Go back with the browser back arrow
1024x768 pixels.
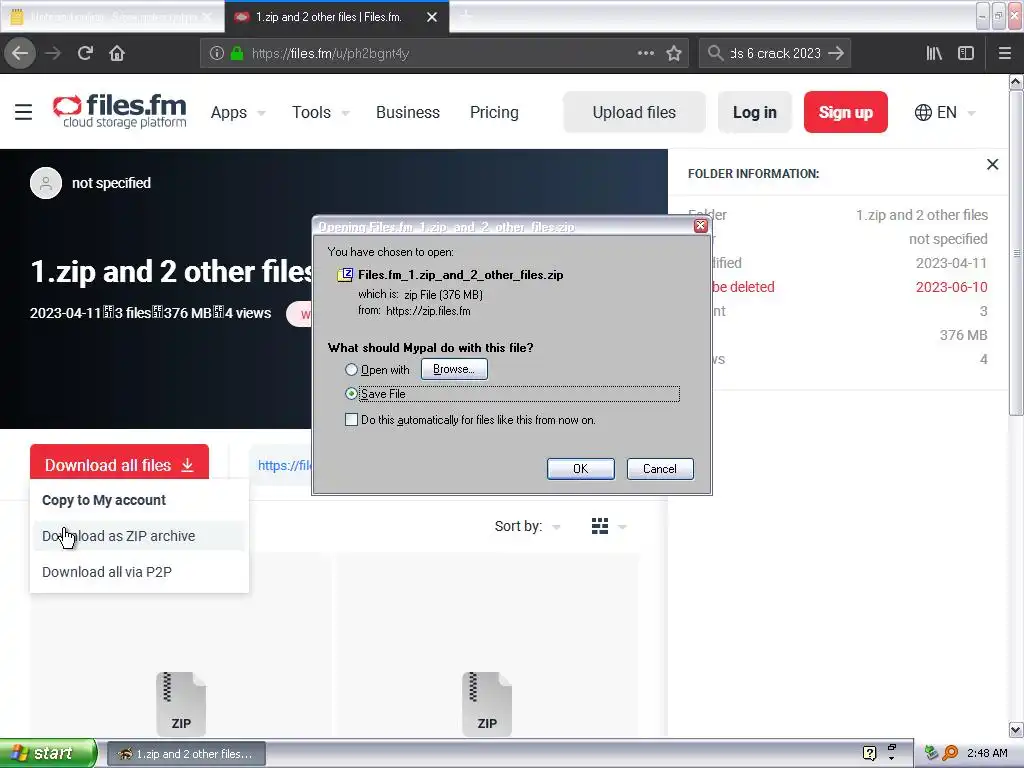tap(20, 54)
